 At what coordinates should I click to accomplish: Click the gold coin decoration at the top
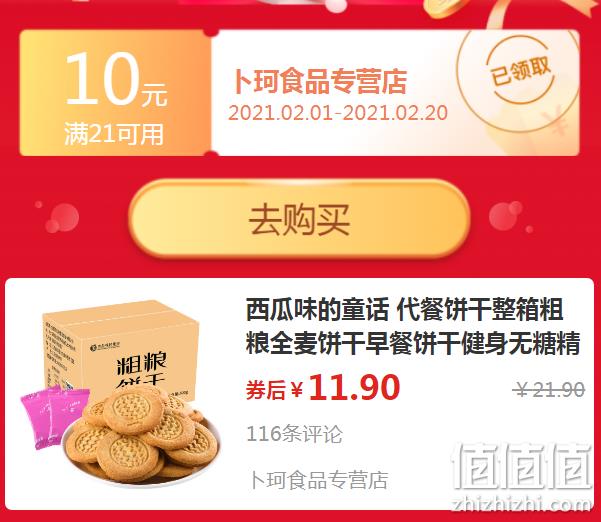coord(447,8)
